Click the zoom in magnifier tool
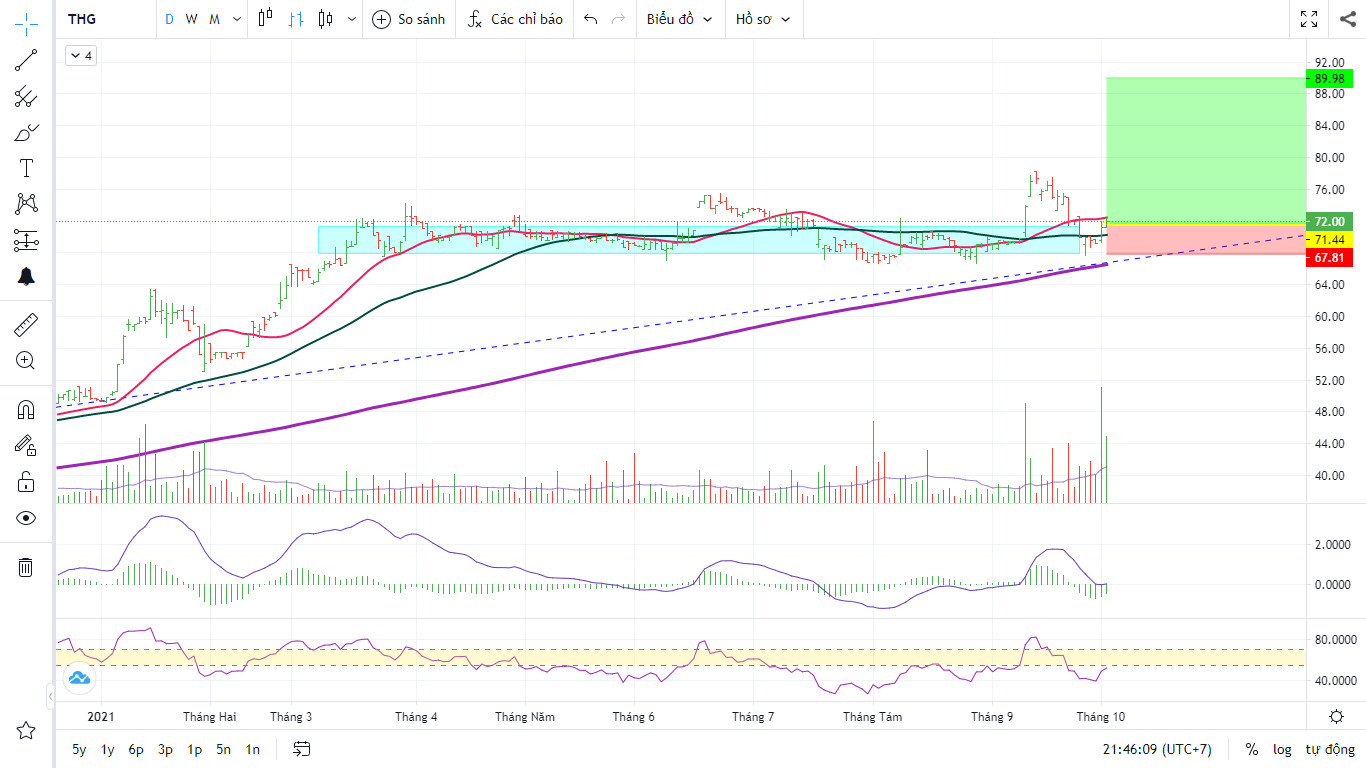The image size is (1366, 768). pos(26,361)
